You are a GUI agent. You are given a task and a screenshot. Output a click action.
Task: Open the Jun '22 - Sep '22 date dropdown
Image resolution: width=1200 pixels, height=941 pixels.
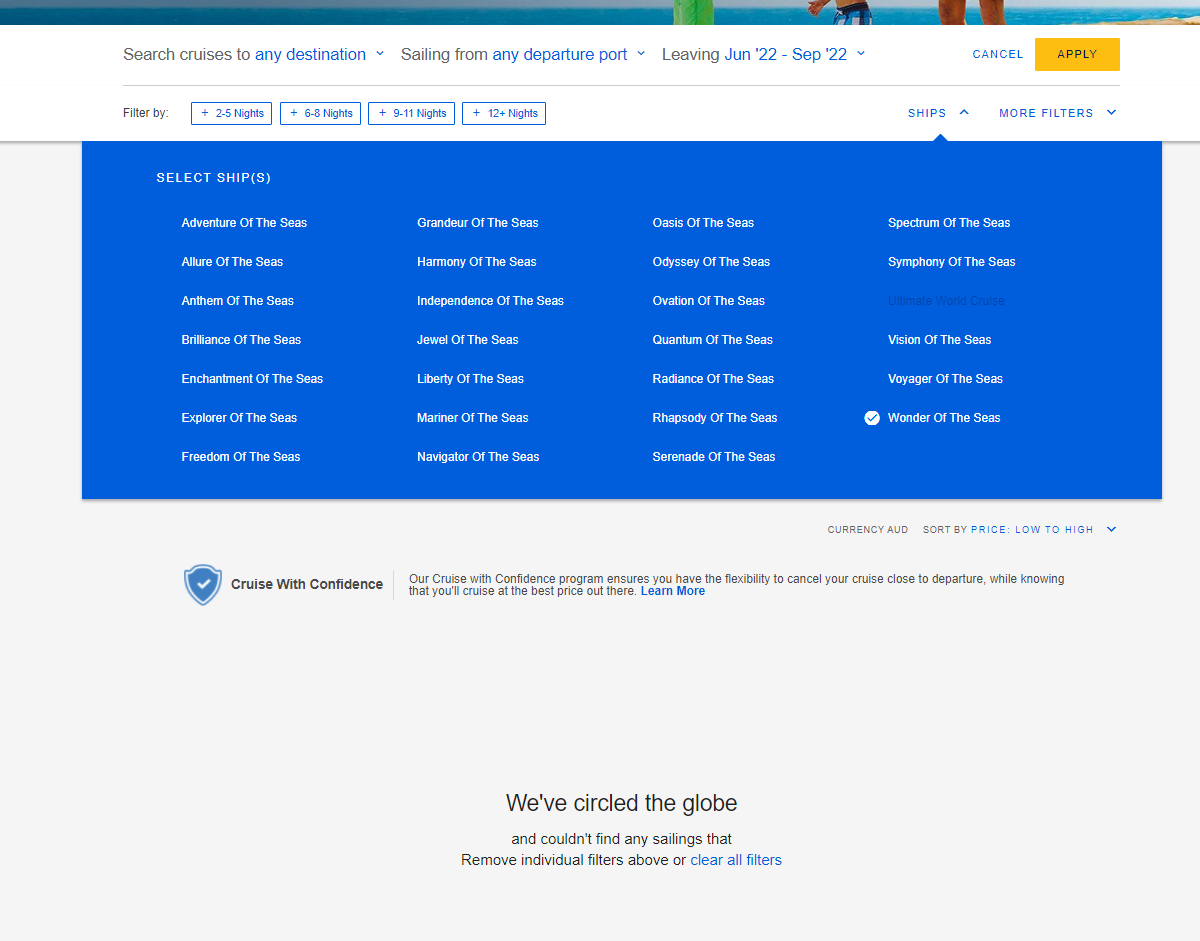(x=794, y=55)
